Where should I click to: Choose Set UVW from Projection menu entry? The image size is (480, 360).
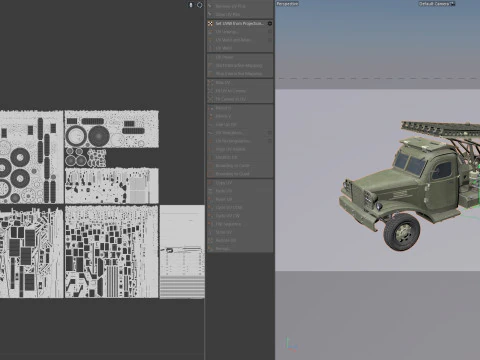pyautogui.click(x=239, y=24)
